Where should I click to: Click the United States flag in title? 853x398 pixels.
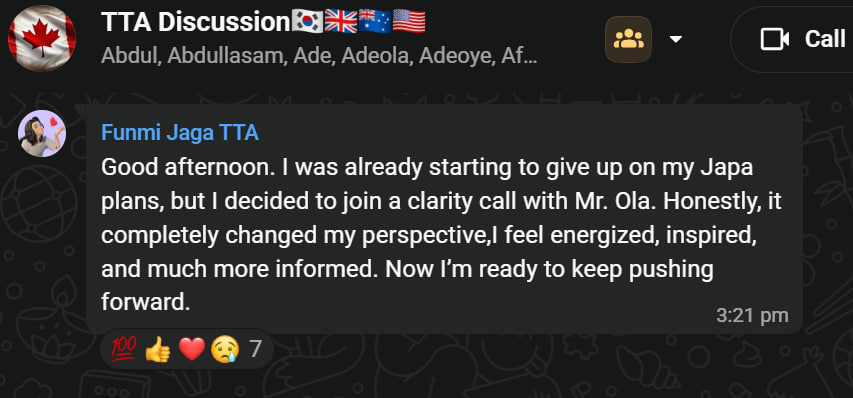(409, 22)
